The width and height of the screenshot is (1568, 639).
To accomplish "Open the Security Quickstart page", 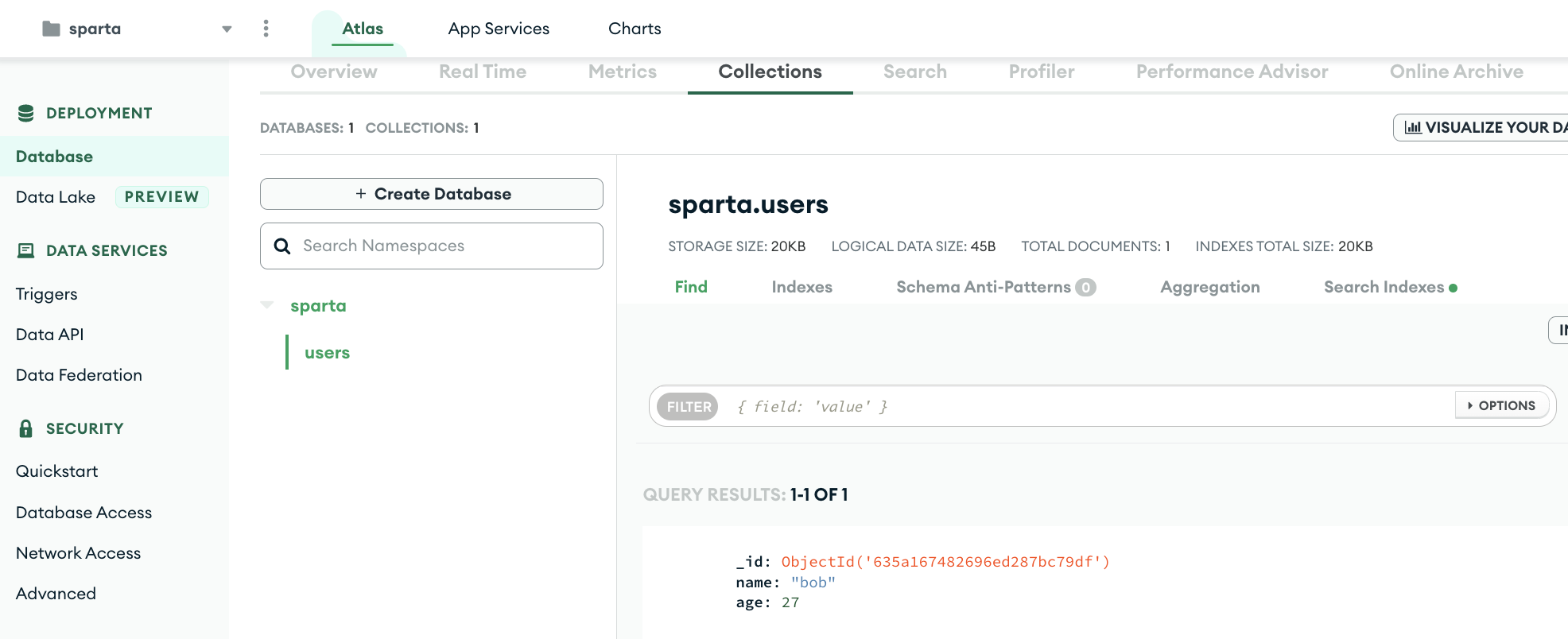I will click(57, 471).
